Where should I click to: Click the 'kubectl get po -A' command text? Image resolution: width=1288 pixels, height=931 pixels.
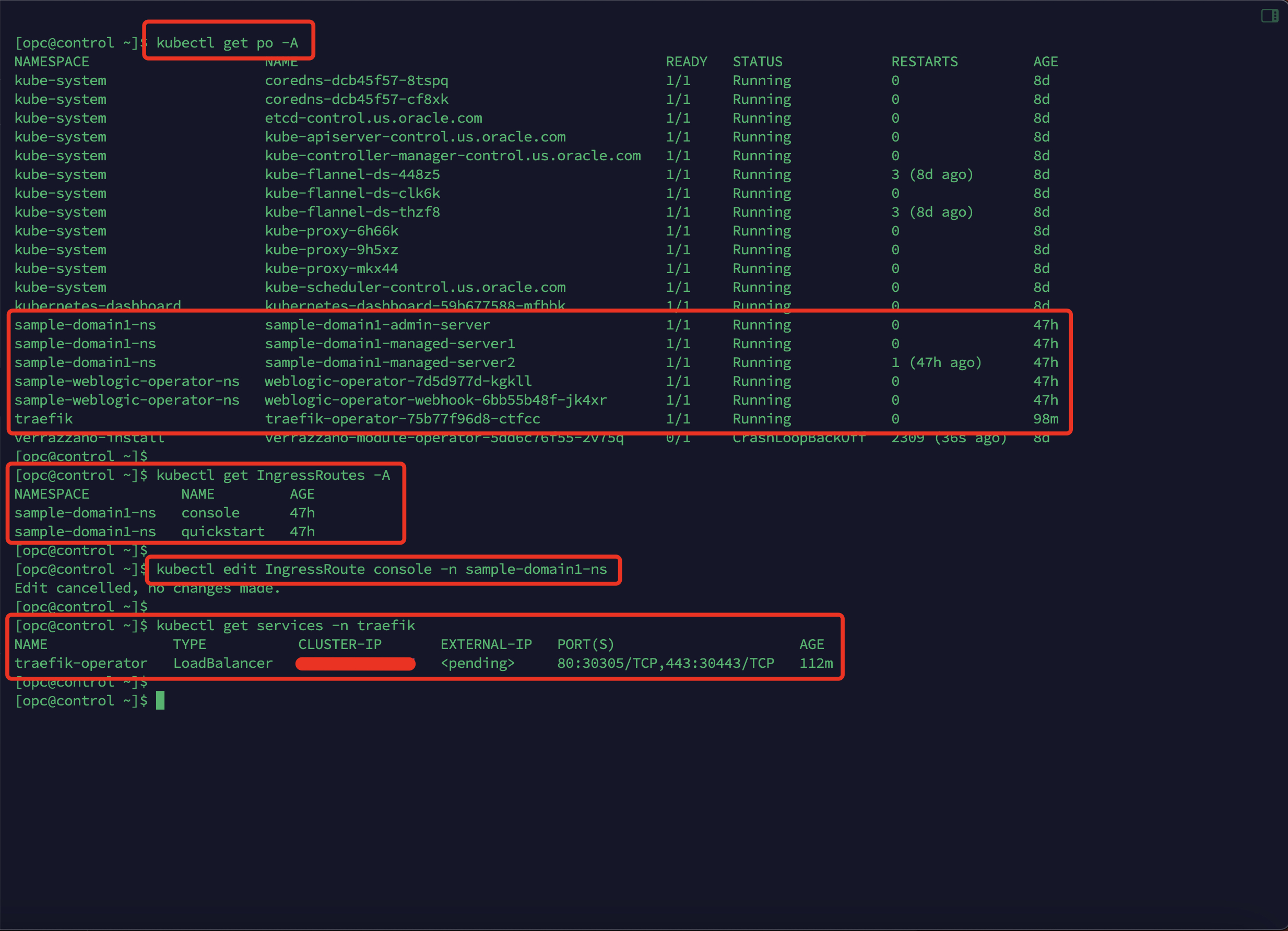[227, 43]
